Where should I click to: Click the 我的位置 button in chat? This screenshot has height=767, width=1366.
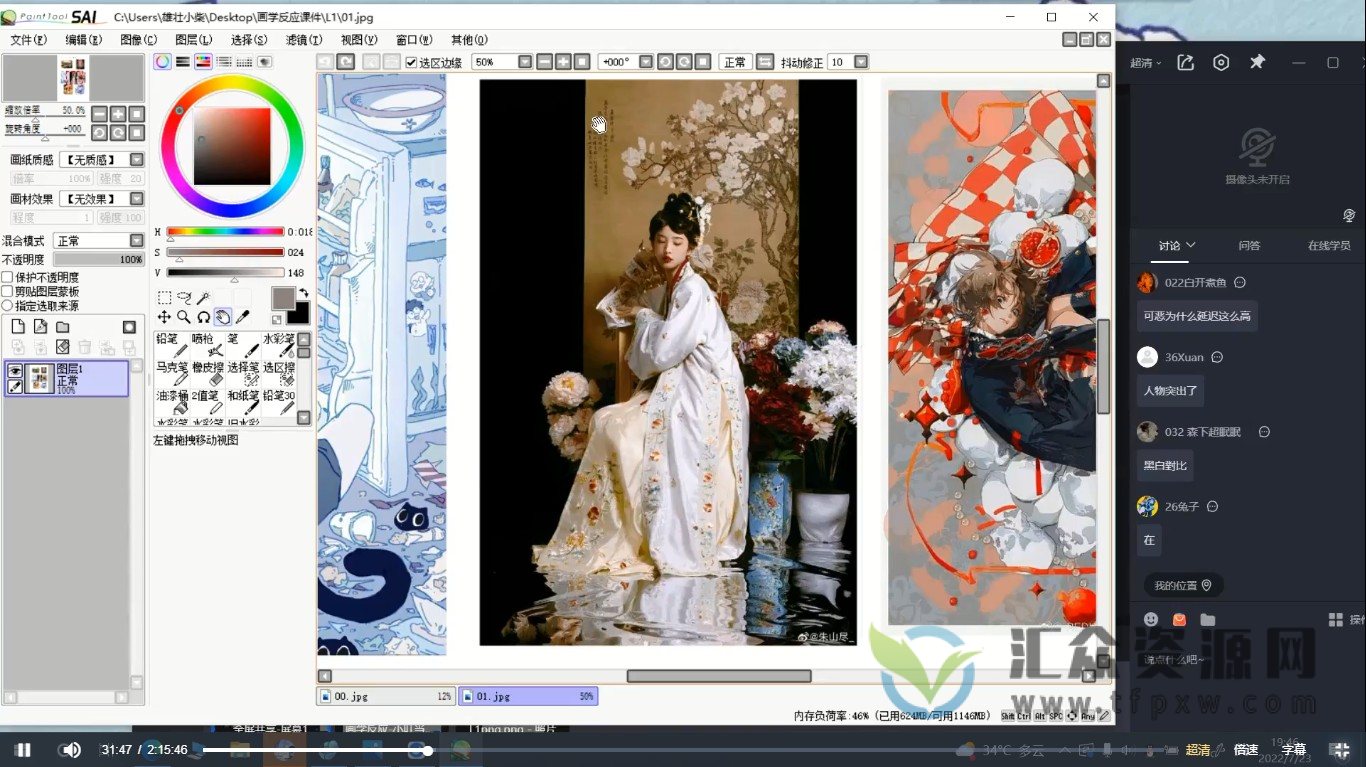(x=1183, y=585)
